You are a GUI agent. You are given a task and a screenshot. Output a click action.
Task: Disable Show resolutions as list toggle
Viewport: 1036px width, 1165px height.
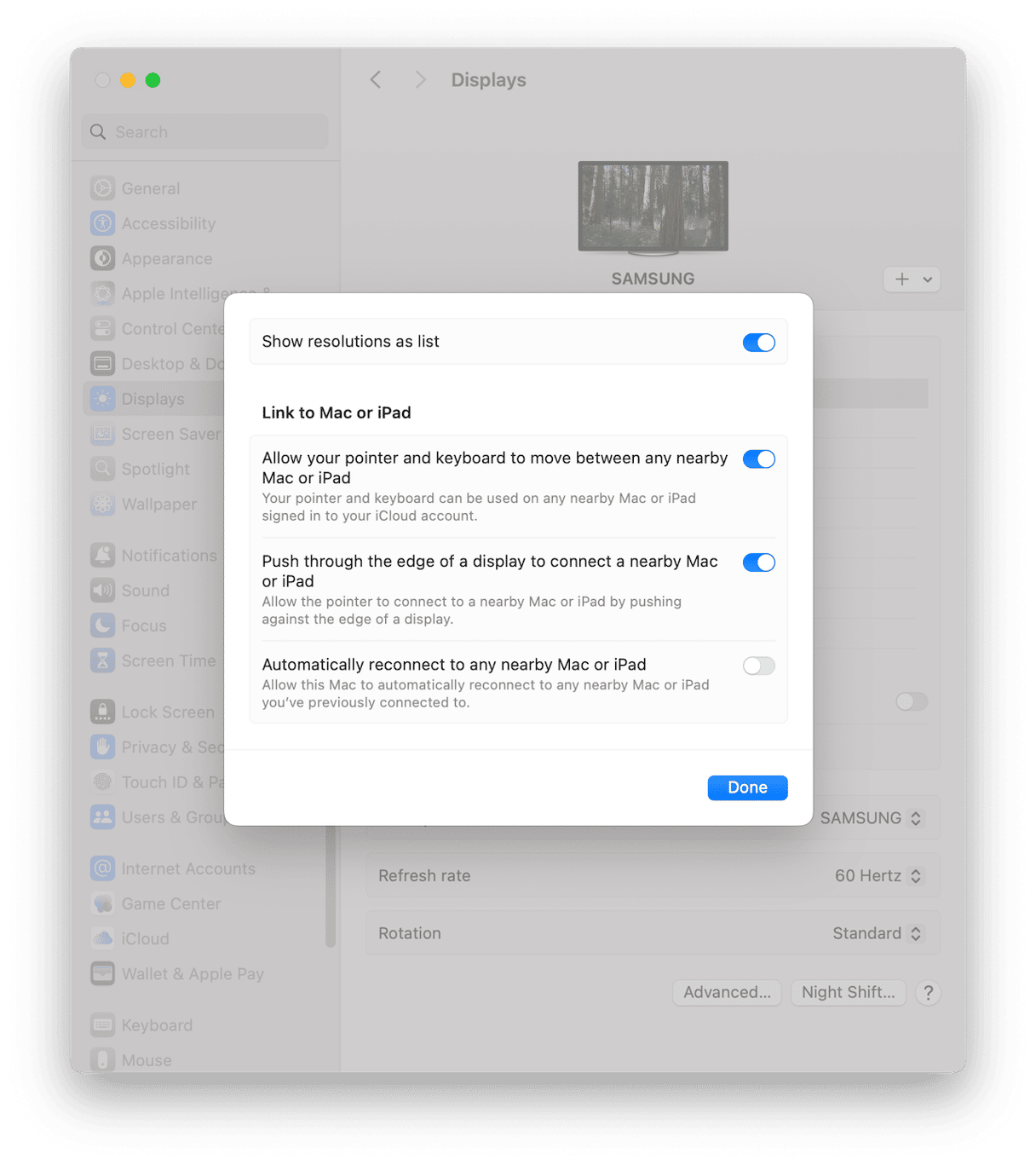758,343
